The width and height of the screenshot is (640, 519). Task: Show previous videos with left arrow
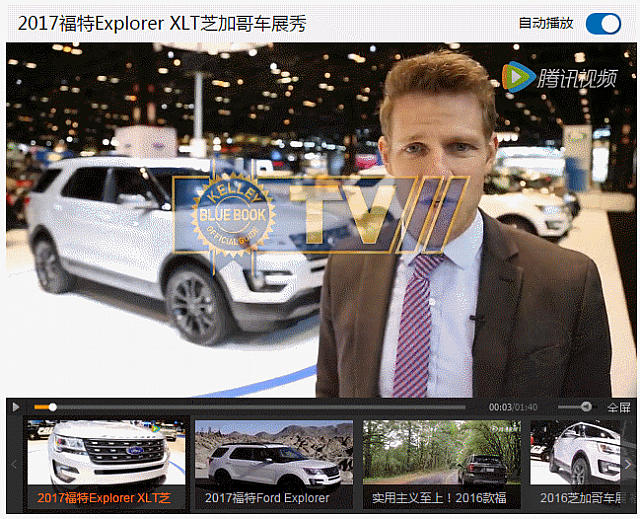click(x=14, y=464)
